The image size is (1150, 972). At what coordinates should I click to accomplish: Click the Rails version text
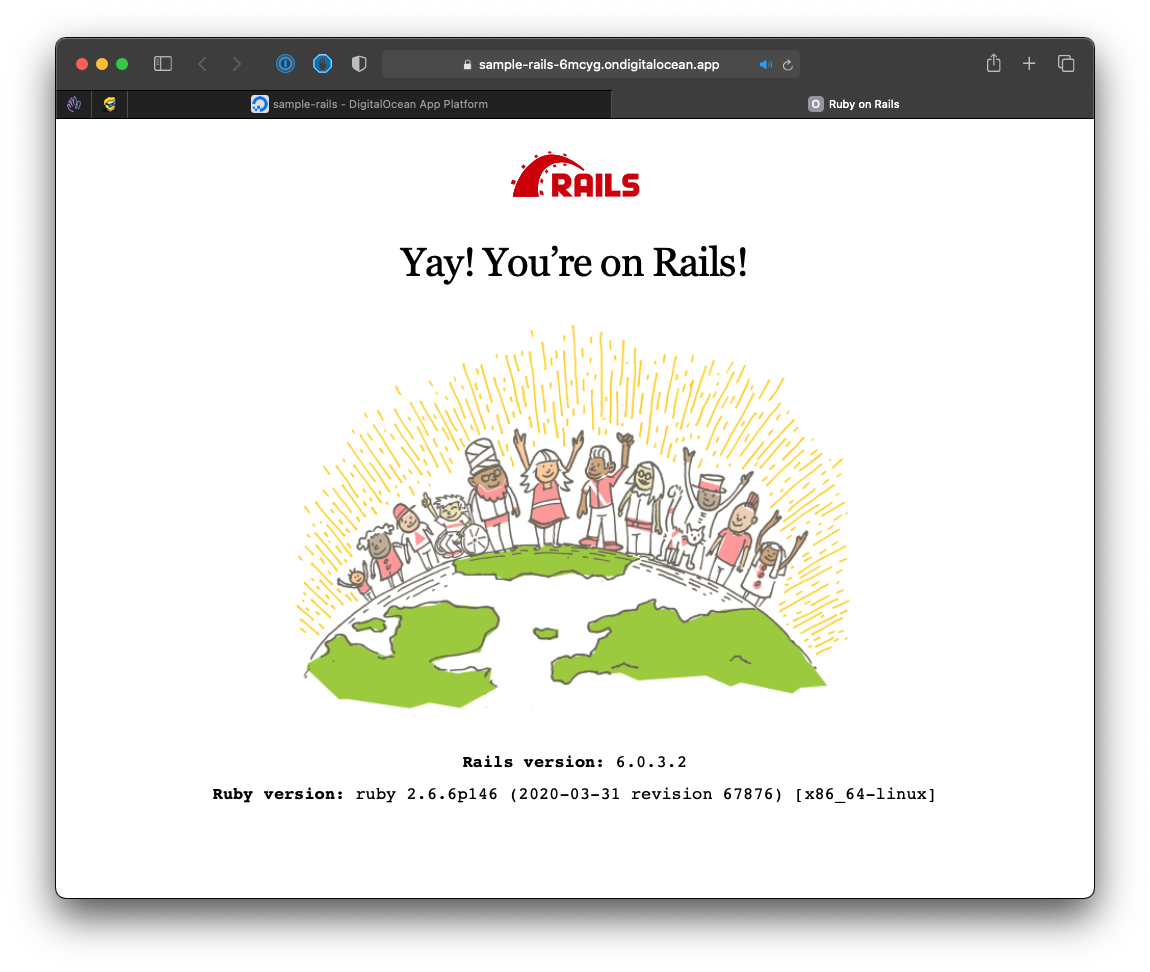point(574,762)
